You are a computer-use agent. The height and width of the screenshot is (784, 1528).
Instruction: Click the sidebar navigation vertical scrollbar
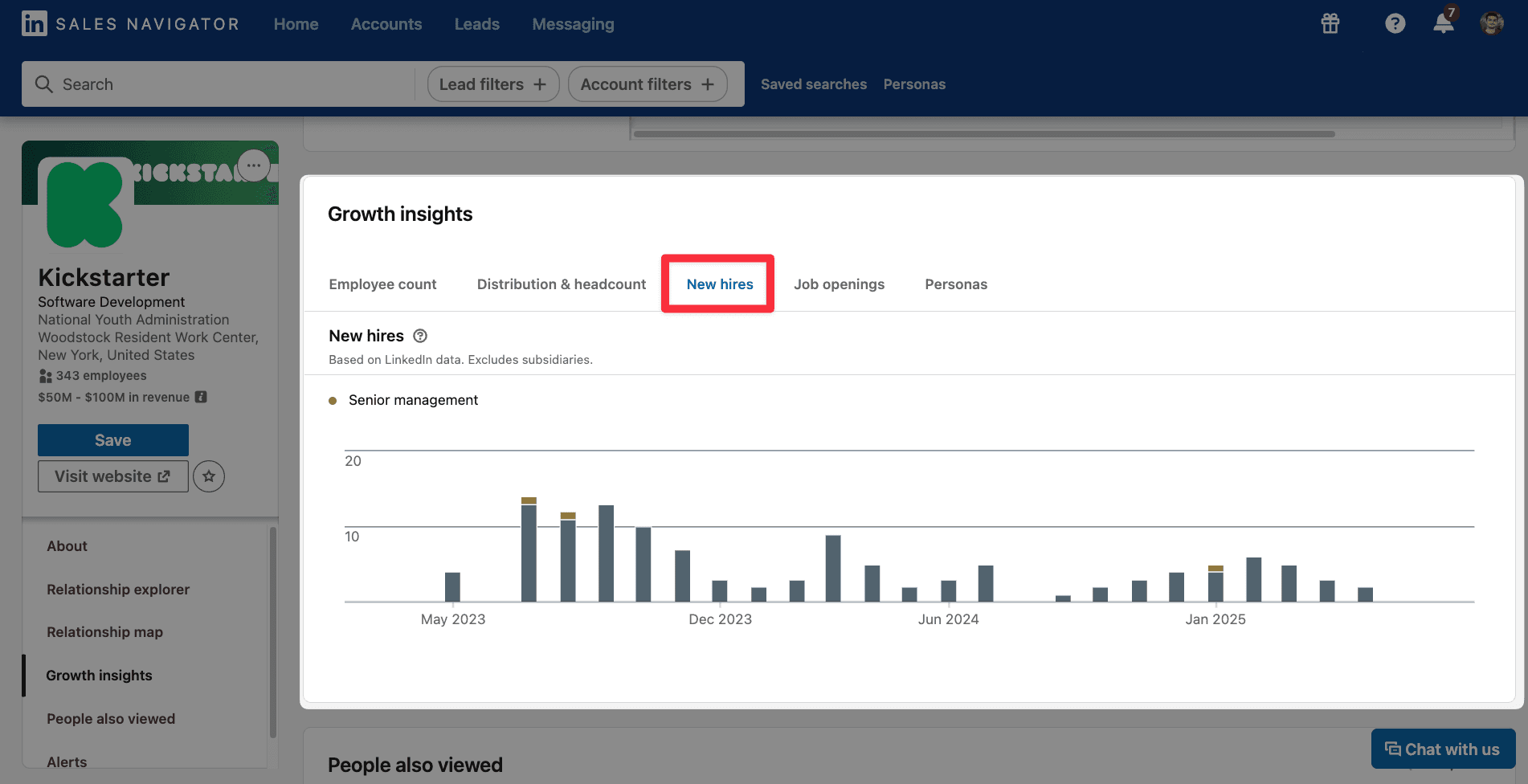(x=273, y=632)
